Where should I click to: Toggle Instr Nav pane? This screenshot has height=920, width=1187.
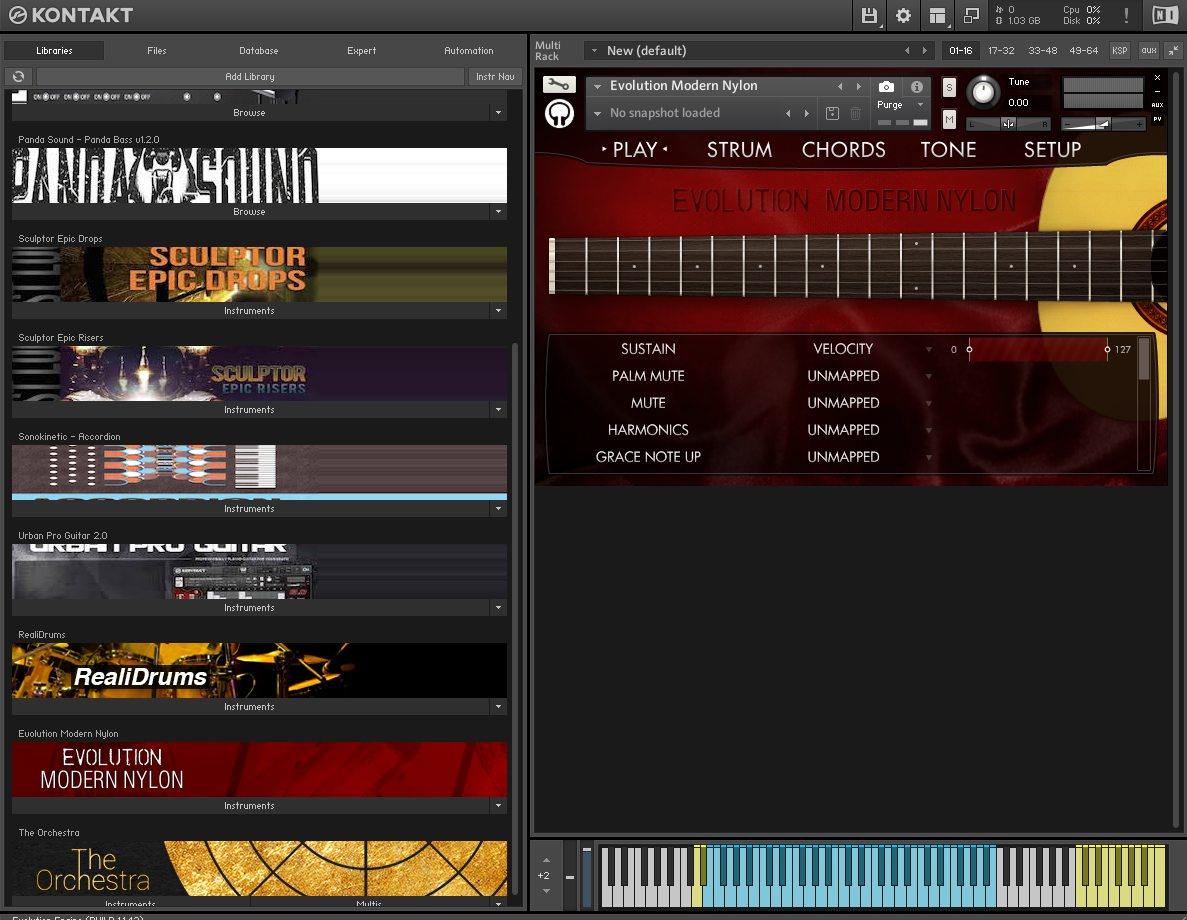point(495,76)
